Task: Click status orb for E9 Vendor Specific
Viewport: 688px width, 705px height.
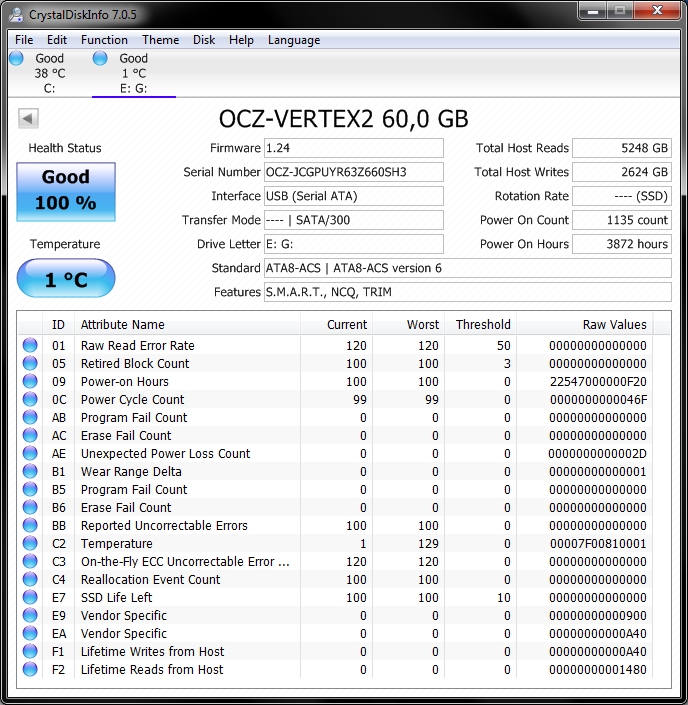Action: pyautogui.click(x=30, y=615)
